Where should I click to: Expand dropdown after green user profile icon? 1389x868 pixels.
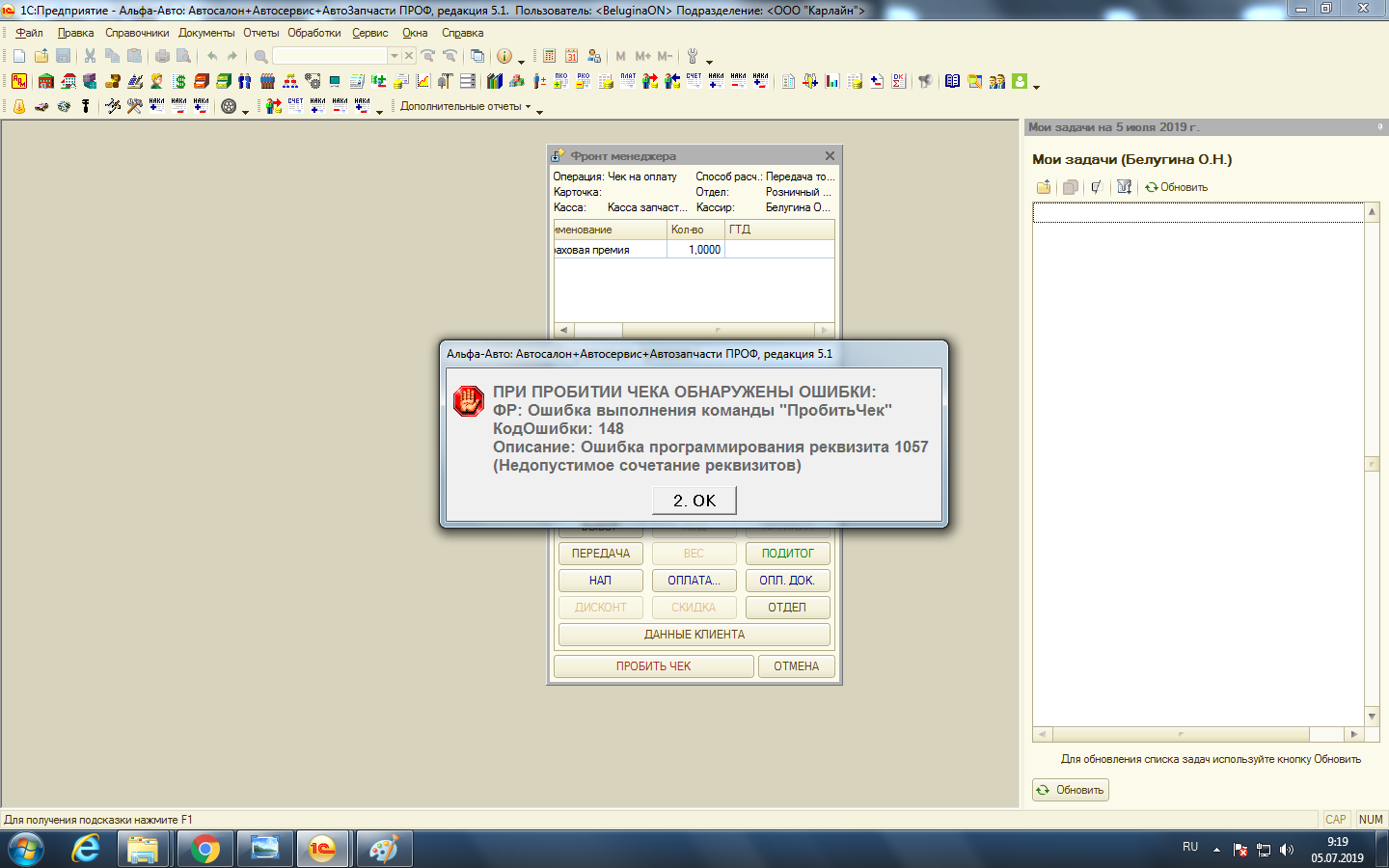1037,87
